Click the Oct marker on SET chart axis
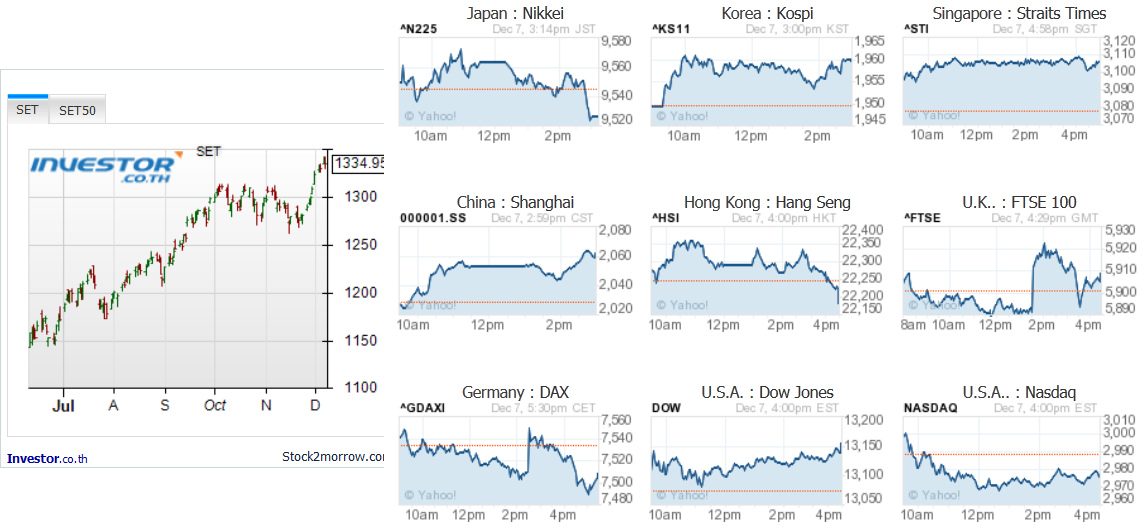The height and width of the screenshot is (528, 1146). [215, 404]
